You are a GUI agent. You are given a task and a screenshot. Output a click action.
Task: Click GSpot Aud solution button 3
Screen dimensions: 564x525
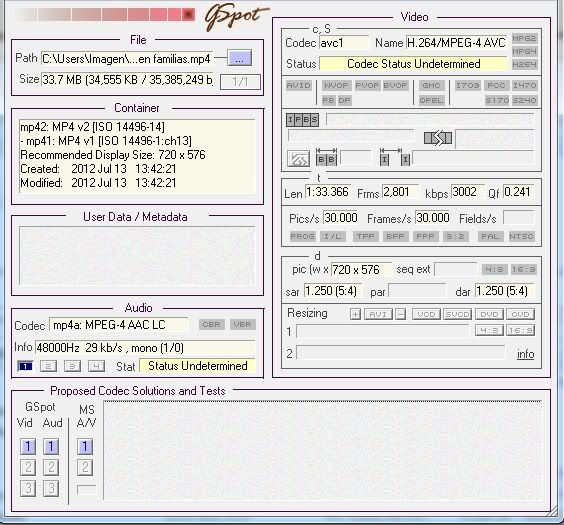click(51, 488)
